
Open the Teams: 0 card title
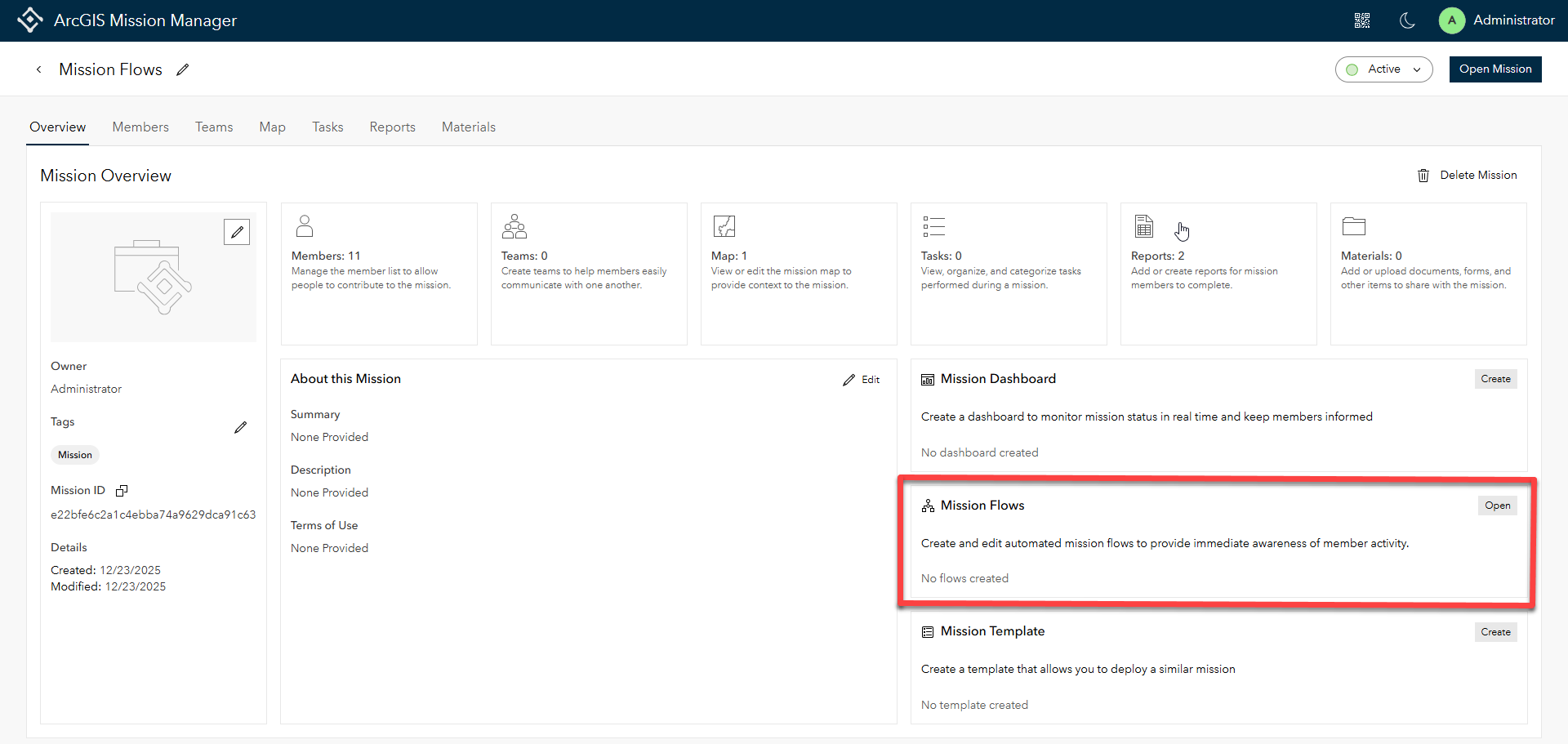coord(524,256)
